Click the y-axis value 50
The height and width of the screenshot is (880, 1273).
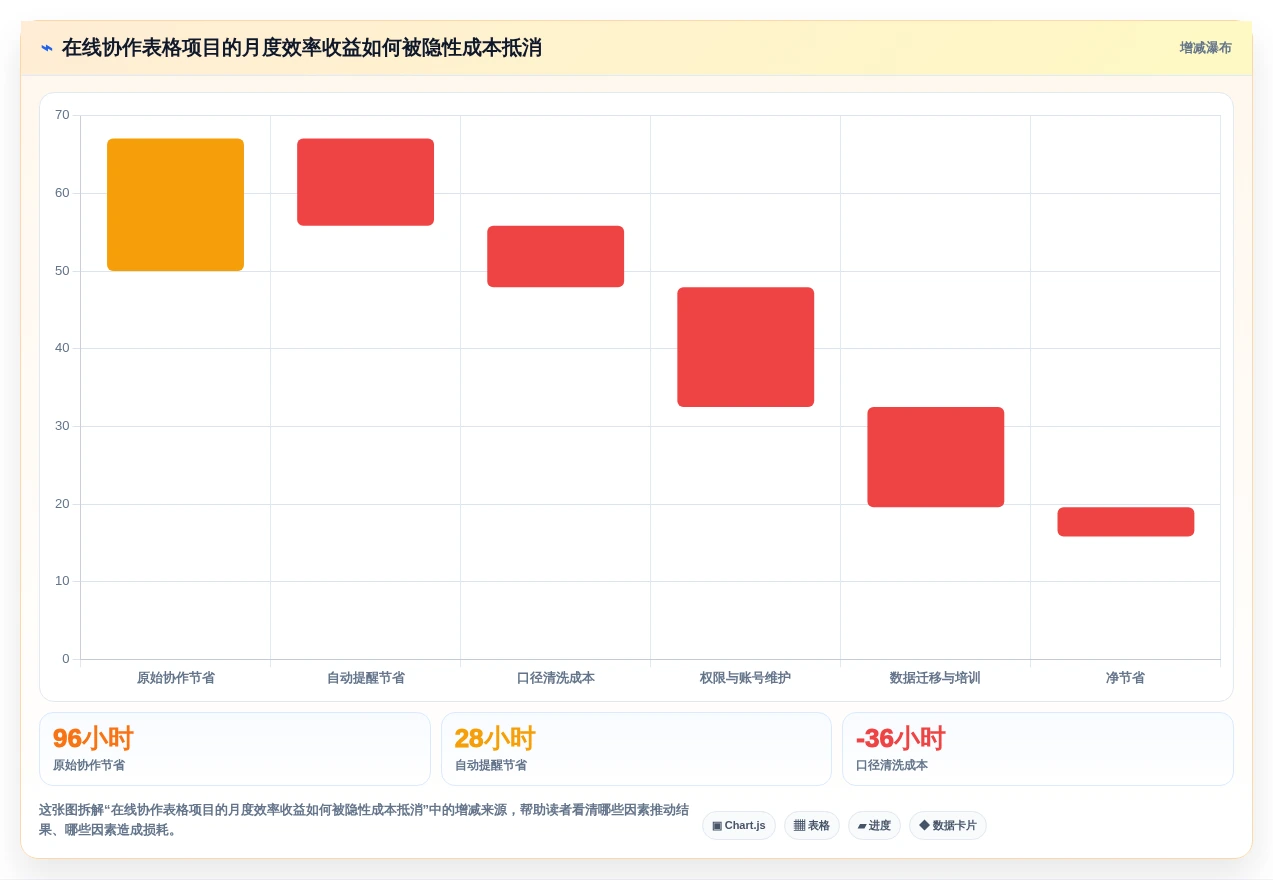click(62, 271)
